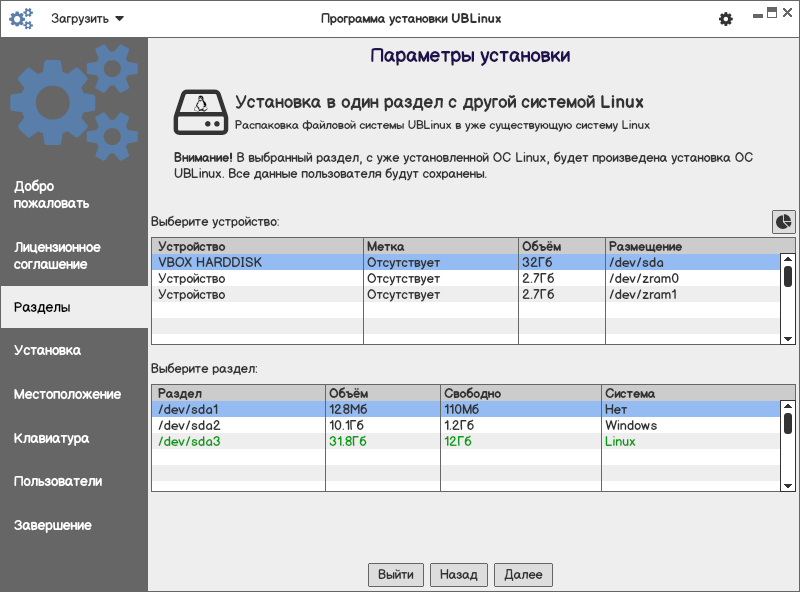Click the partition table Объём column header
The width and height of the screenshot is (800, 592).
[x=383, y=393]
